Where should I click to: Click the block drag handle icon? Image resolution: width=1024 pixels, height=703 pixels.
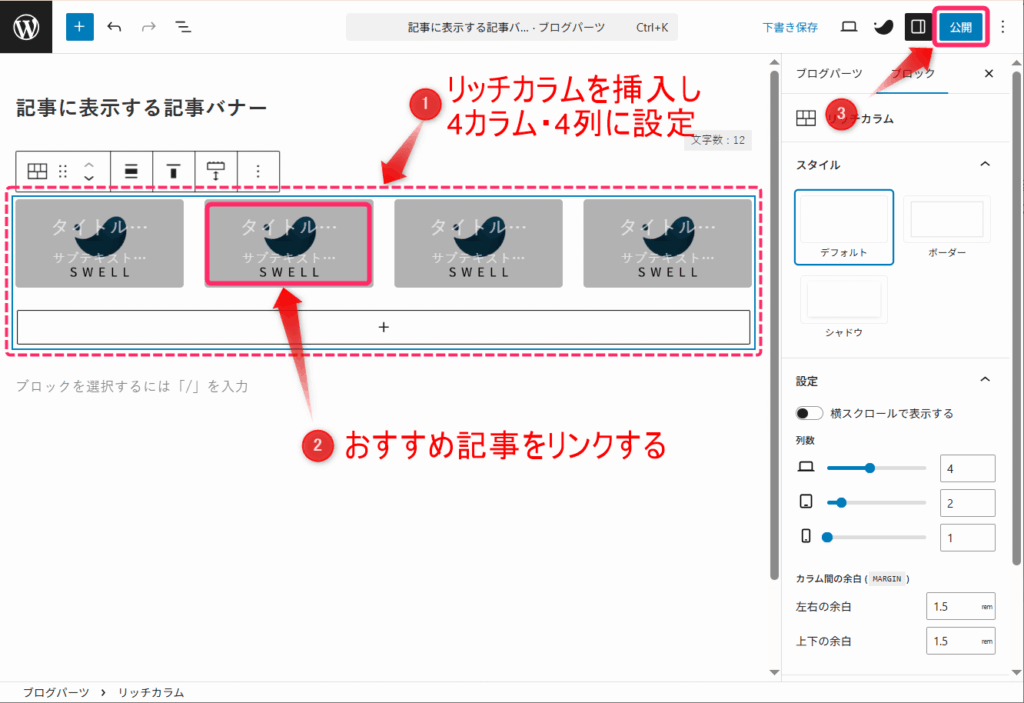[63, 171]
